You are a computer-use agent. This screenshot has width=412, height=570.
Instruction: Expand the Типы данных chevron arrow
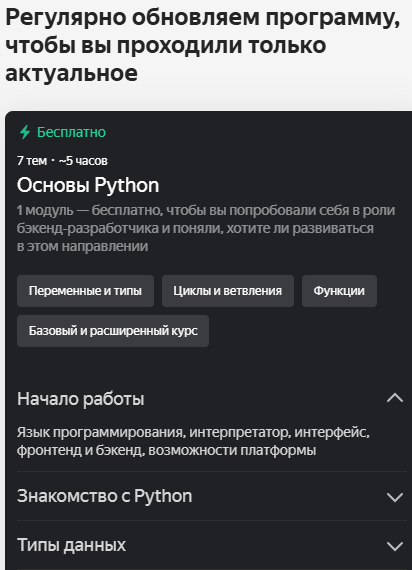click(395, 546)
